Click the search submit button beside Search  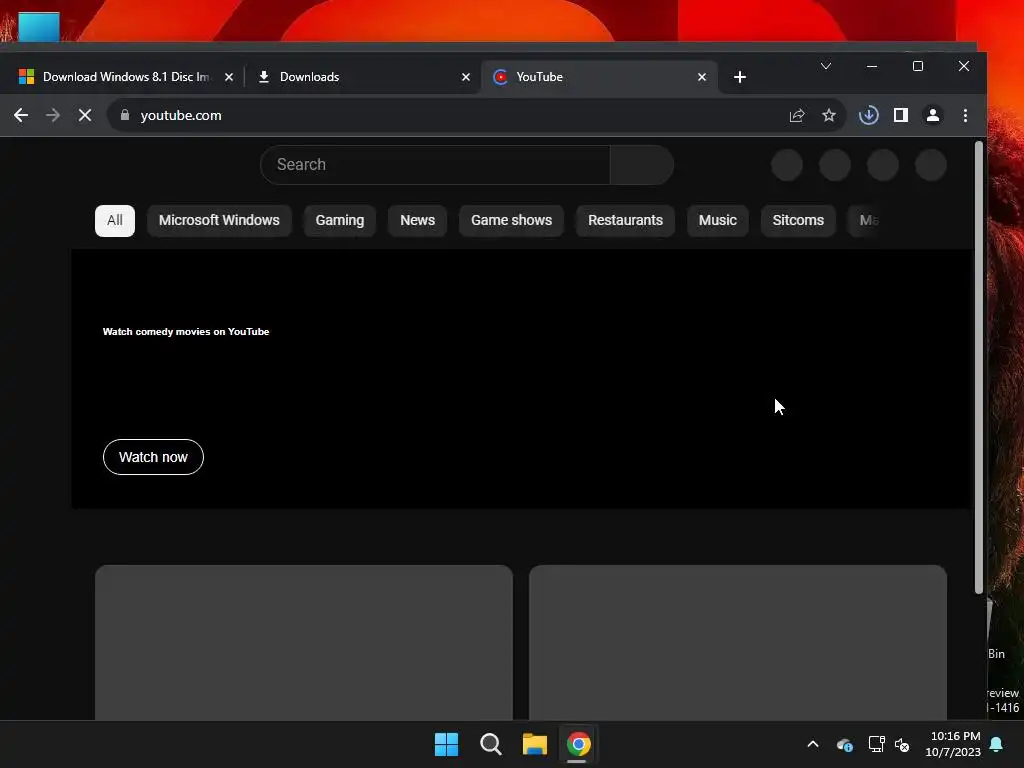coord(642,165)
